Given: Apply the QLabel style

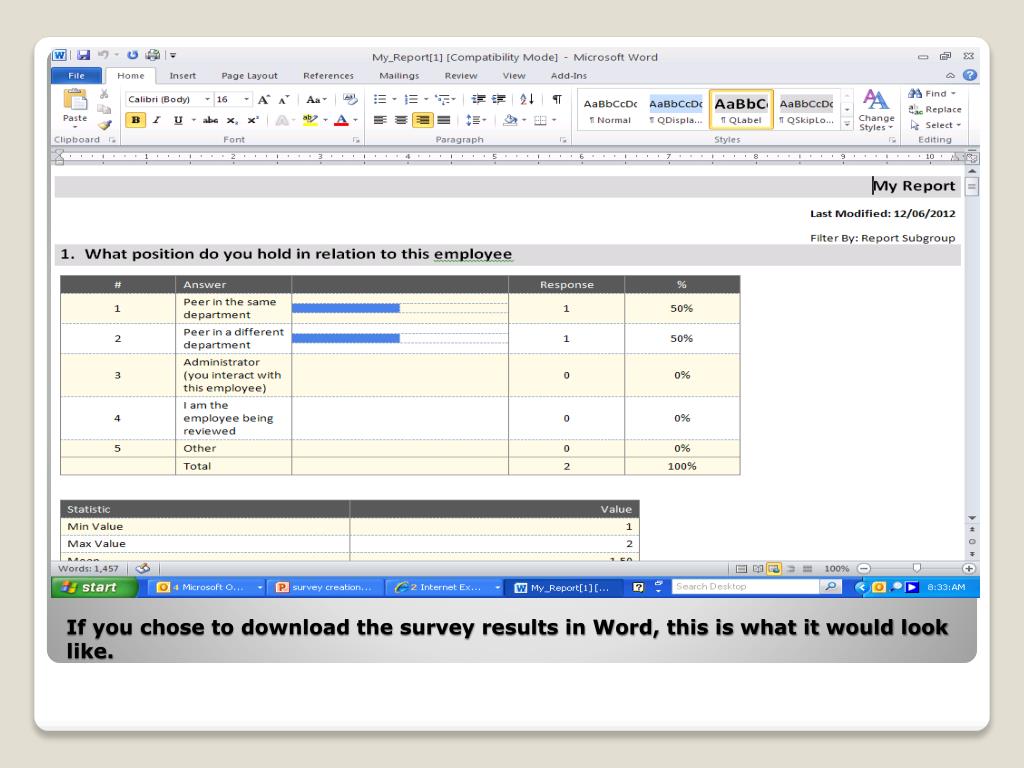Looking at the screenshot, I should click(x=741, y=110).
